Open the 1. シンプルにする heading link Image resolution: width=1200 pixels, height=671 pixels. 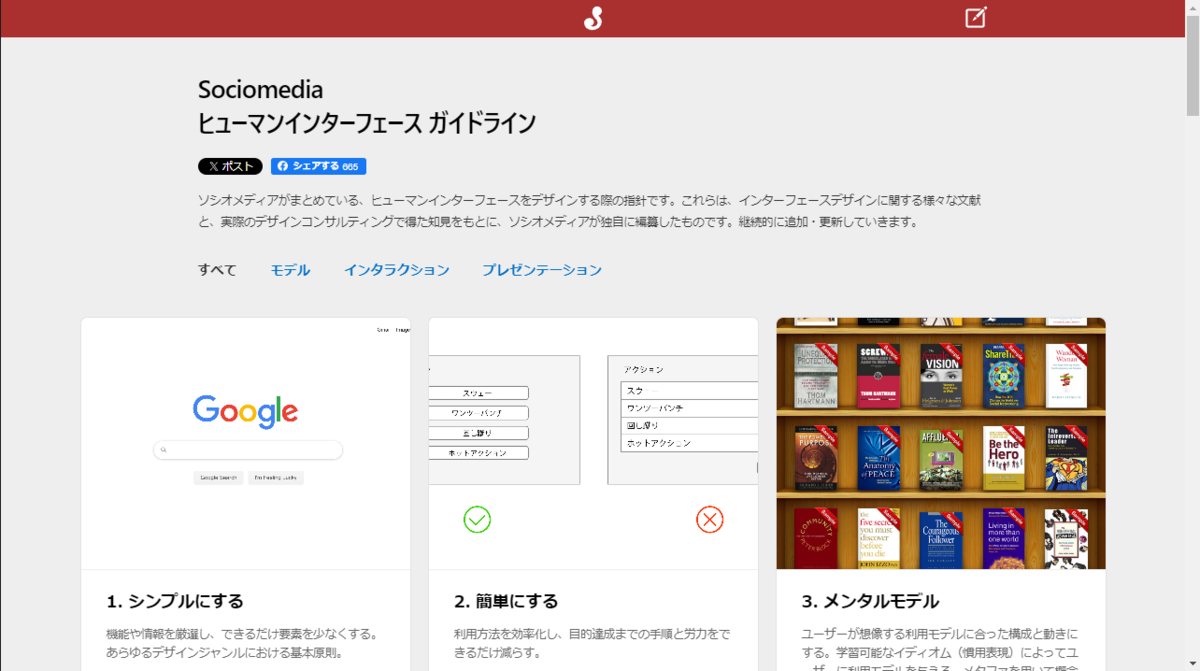click(175, 601)
